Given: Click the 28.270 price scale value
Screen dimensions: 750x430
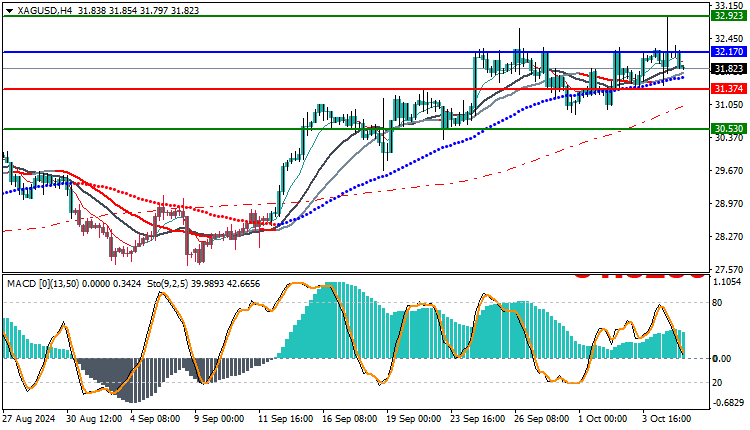Looking at the screenshot, I should (728, 237).
